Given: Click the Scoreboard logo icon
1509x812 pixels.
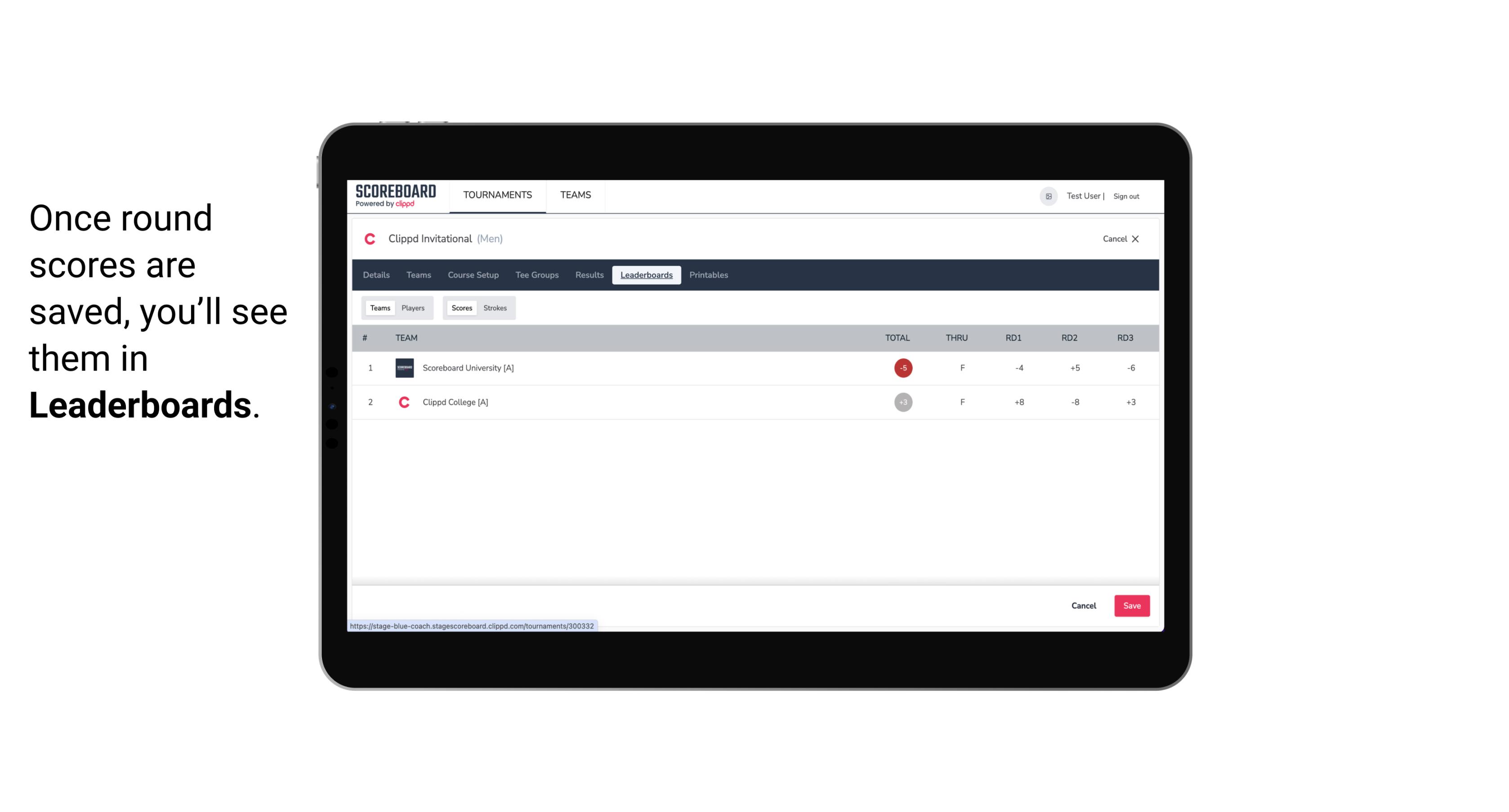Looking at the screenshot, I should tap(395, 196).
